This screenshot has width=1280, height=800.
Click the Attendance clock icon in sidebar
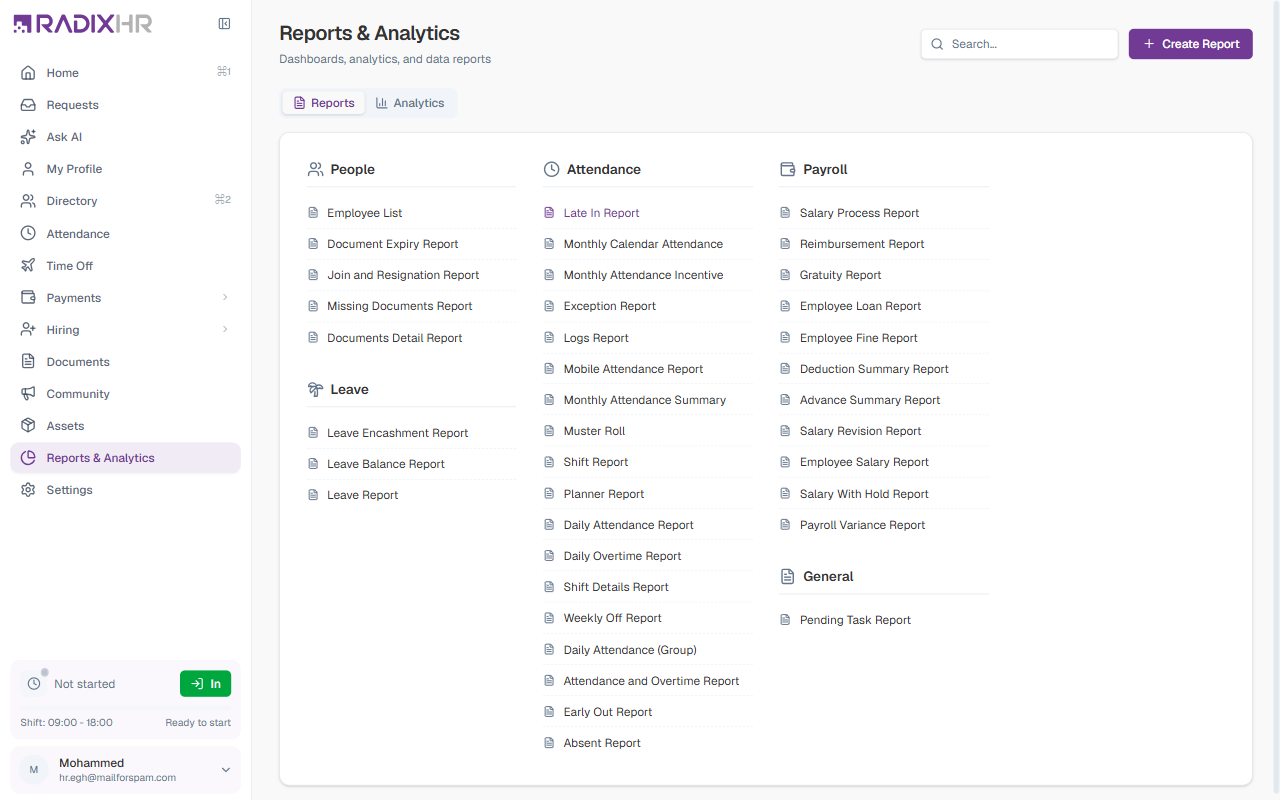28,234
